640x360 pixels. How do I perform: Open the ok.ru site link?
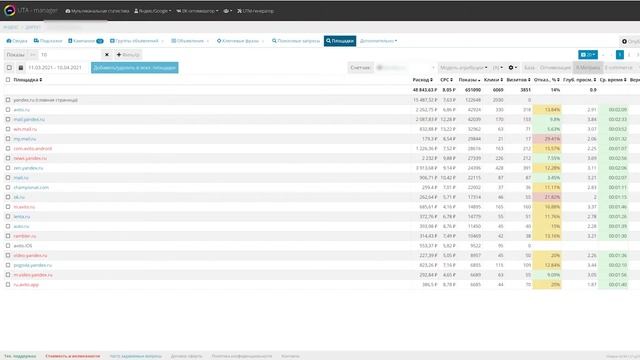[19, 197]
